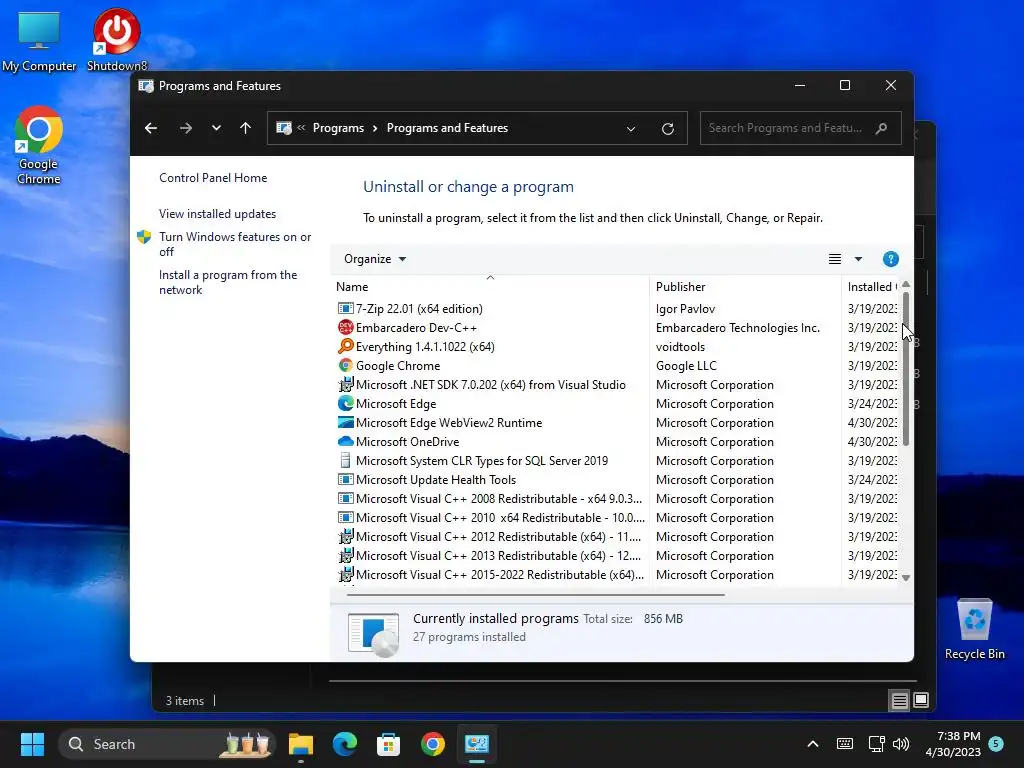1024x768 pixels.
Task: Select Microsoft System CLR Types for SQL Server
Action: pos(482,460)
